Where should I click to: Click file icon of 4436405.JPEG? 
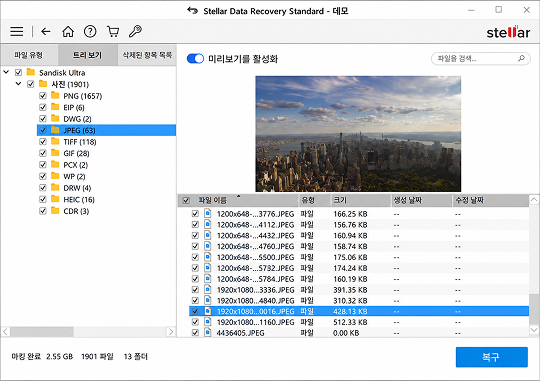[x=208, y=332]
